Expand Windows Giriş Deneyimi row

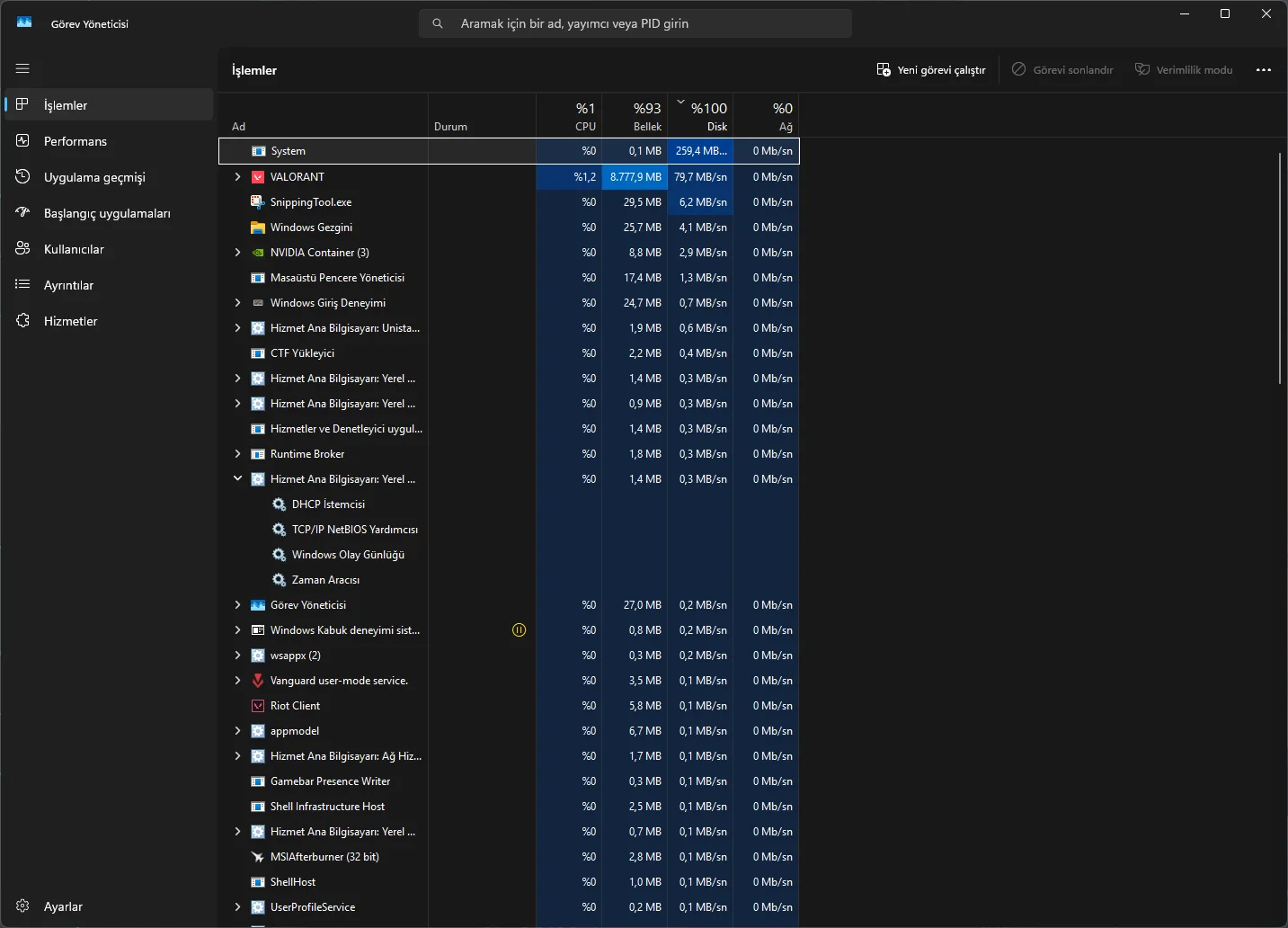(237, 303)
